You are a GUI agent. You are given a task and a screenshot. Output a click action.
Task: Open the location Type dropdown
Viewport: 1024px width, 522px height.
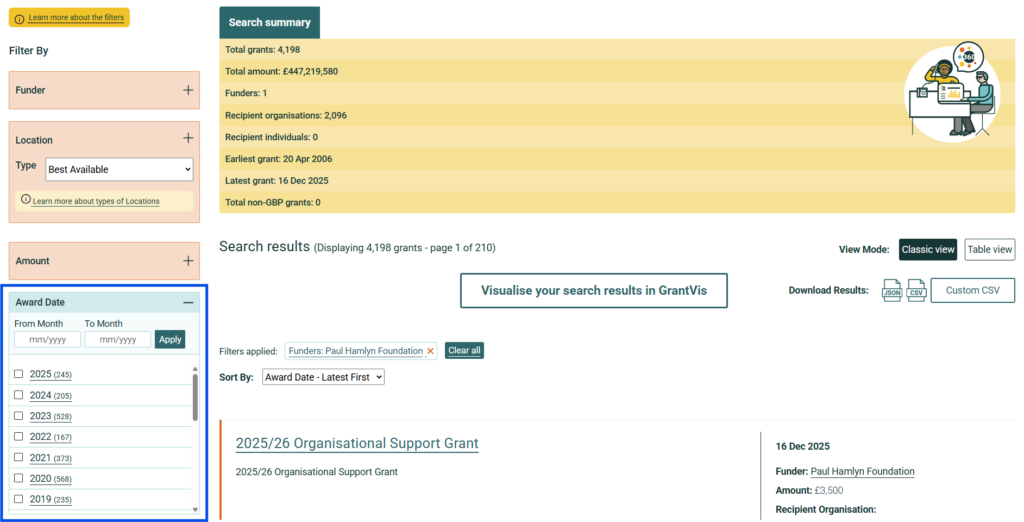[119, 170]
